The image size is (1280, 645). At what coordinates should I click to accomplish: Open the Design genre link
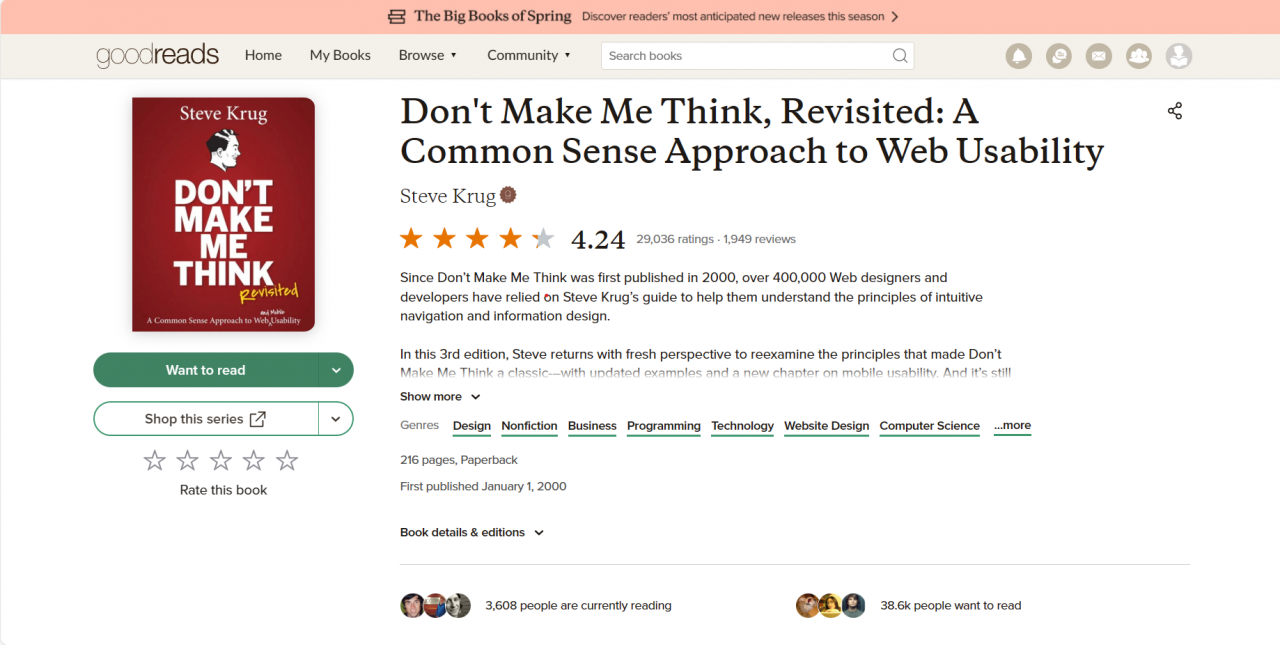[471, 426]
